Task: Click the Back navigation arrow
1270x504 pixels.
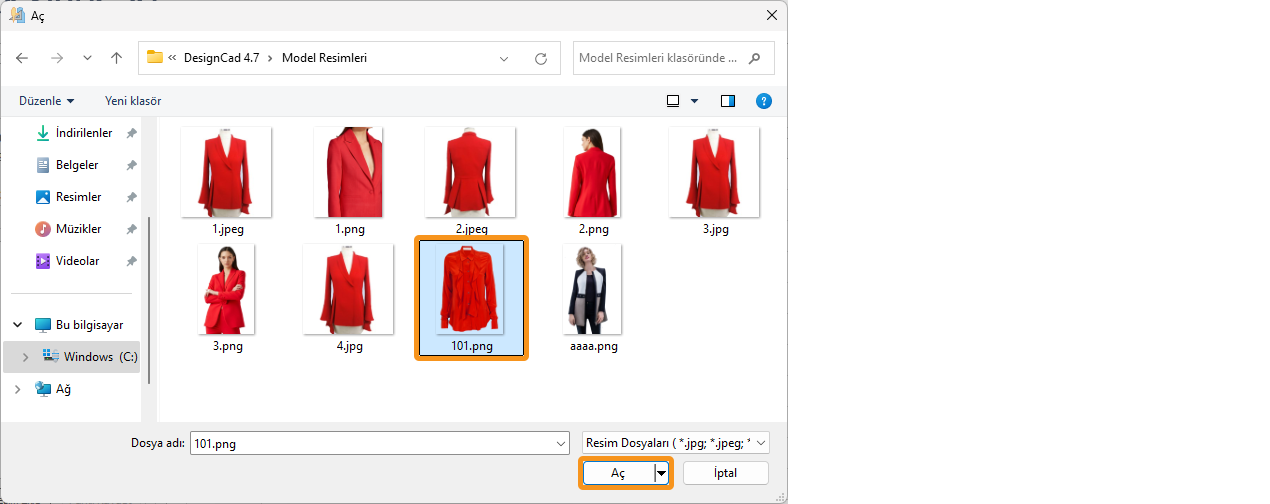Action: pyautogui.click(x=22, y=58)
